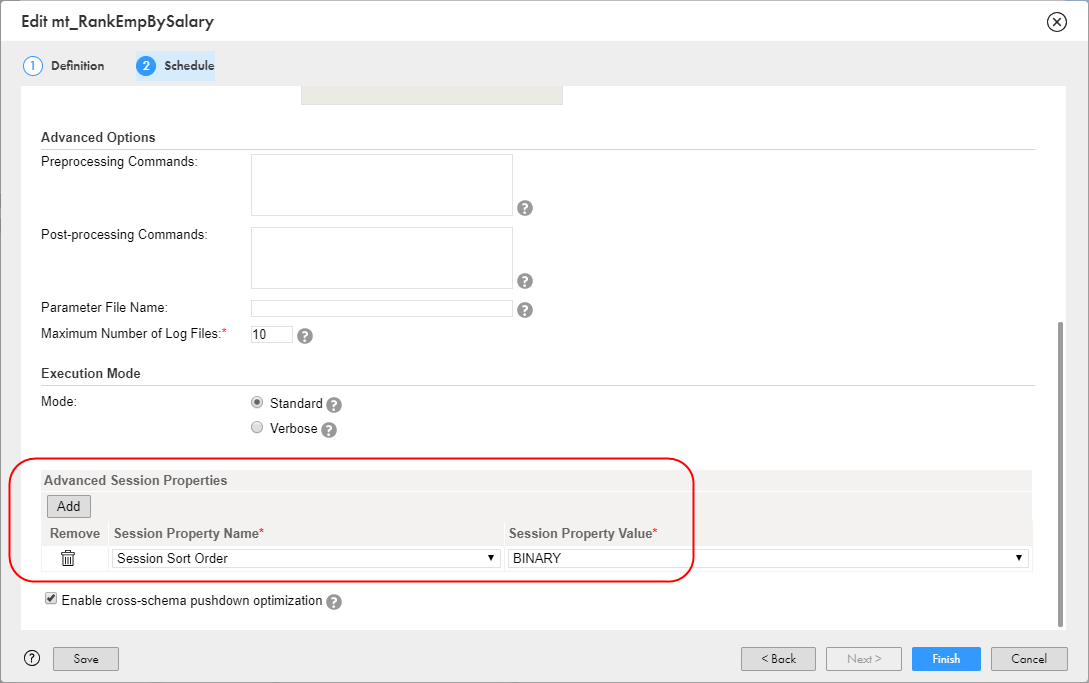Click the vertical scrollbar of the dialog
Image resolution: width=1089 pixels, height=683 pixels.
coord(1060,474)
